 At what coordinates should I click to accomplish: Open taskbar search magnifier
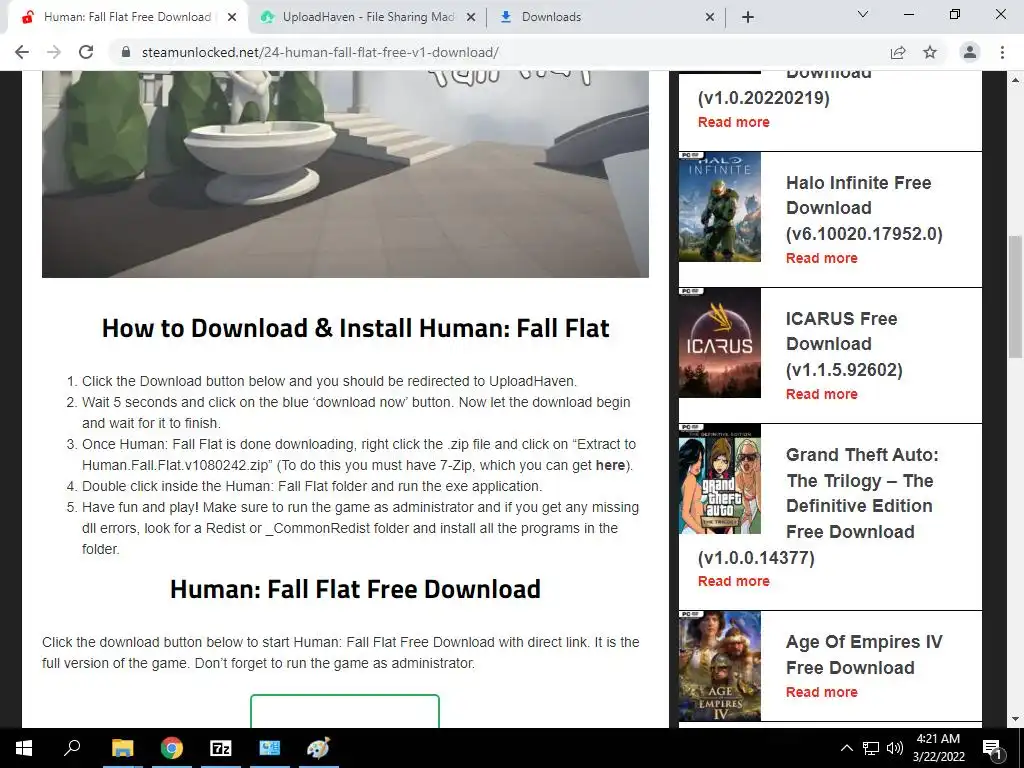pyautogui.click(x=72, y=747)
